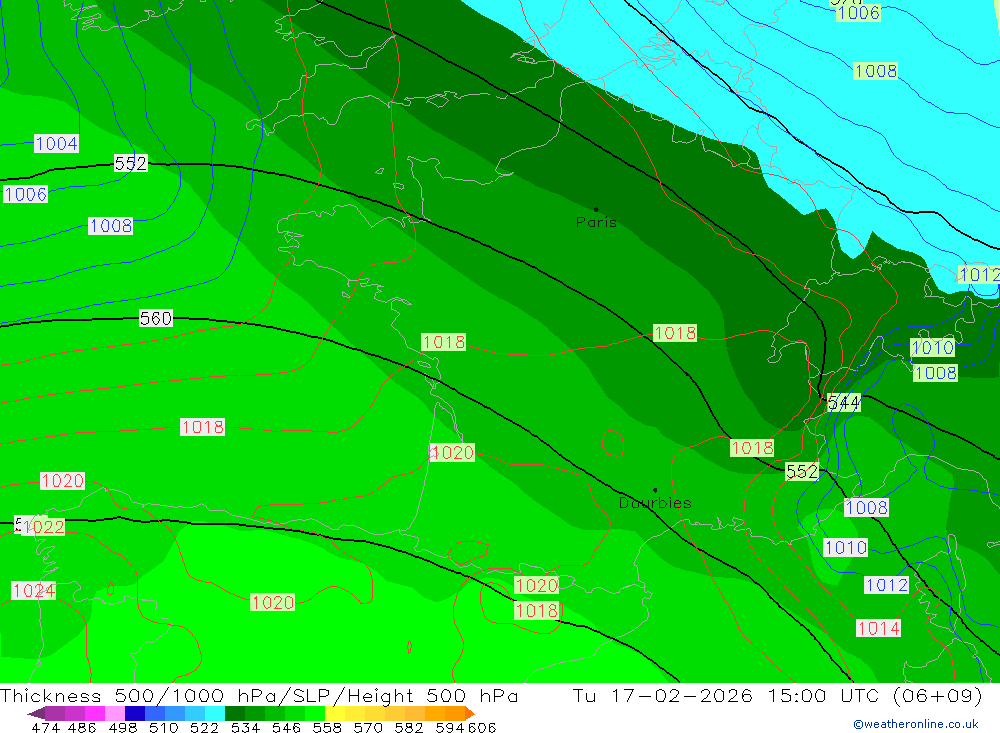Screen dimensions: 1000x733
Task: Click the 1022 pressure label
Action: (43, 527)
